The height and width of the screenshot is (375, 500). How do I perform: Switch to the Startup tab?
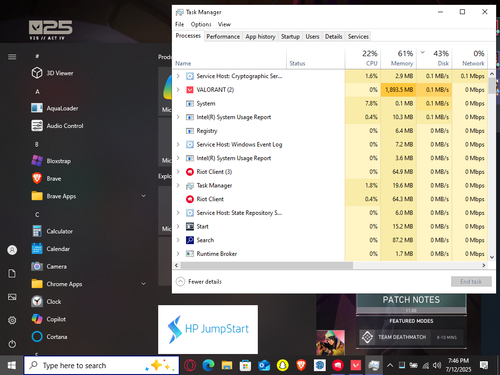pyautogui.click(x=290, y=37)
